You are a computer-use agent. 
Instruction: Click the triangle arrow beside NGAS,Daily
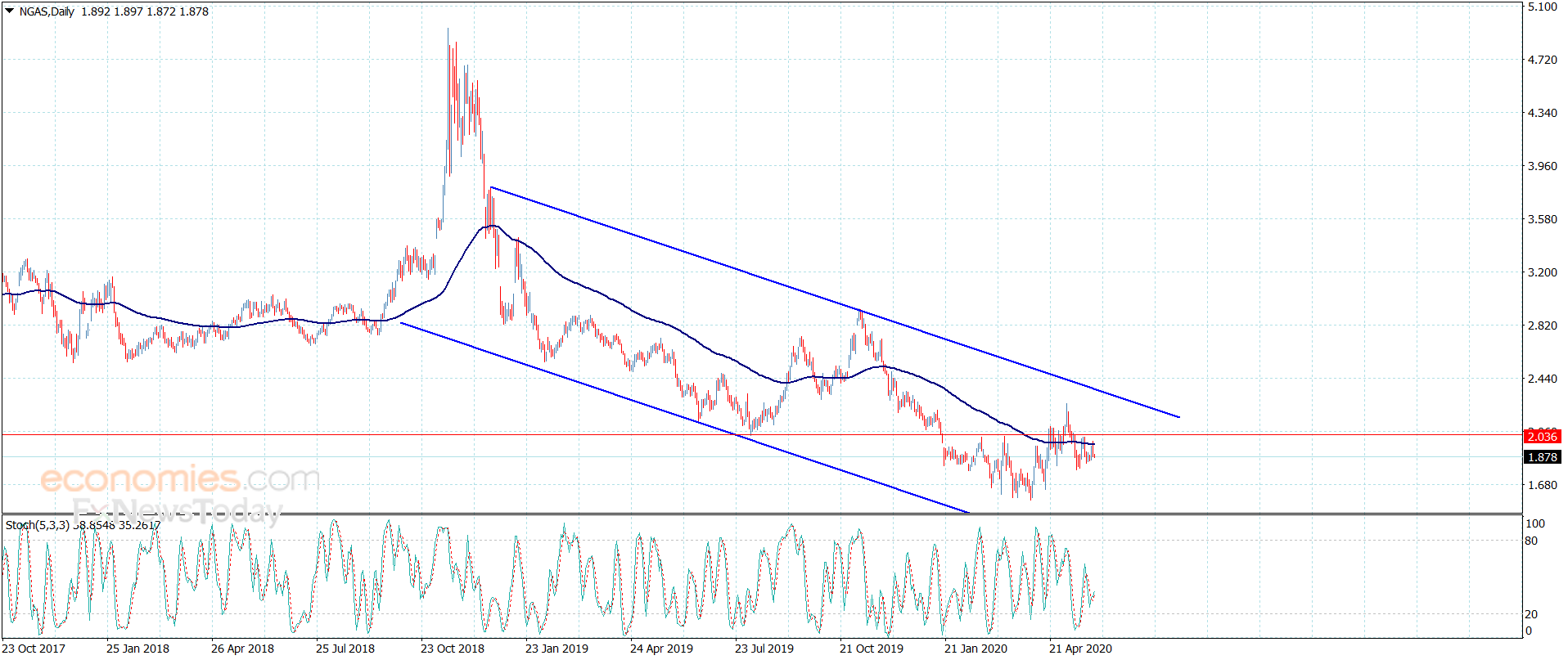point(10,11)
